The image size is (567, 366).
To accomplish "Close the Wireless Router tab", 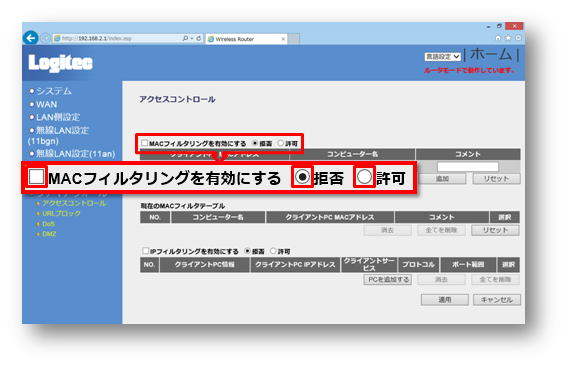I will tap(283, 39).
